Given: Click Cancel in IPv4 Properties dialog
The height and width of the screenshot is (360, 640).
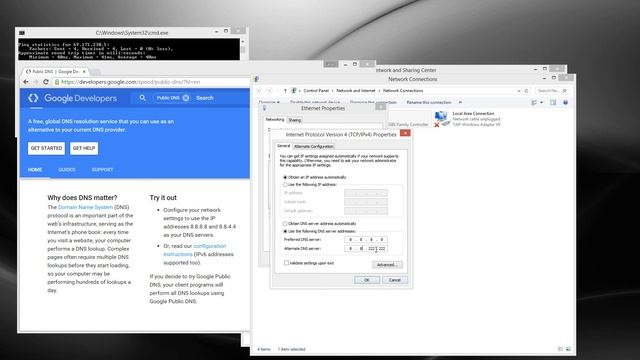Looking at the screenshot, I should 394,280.
